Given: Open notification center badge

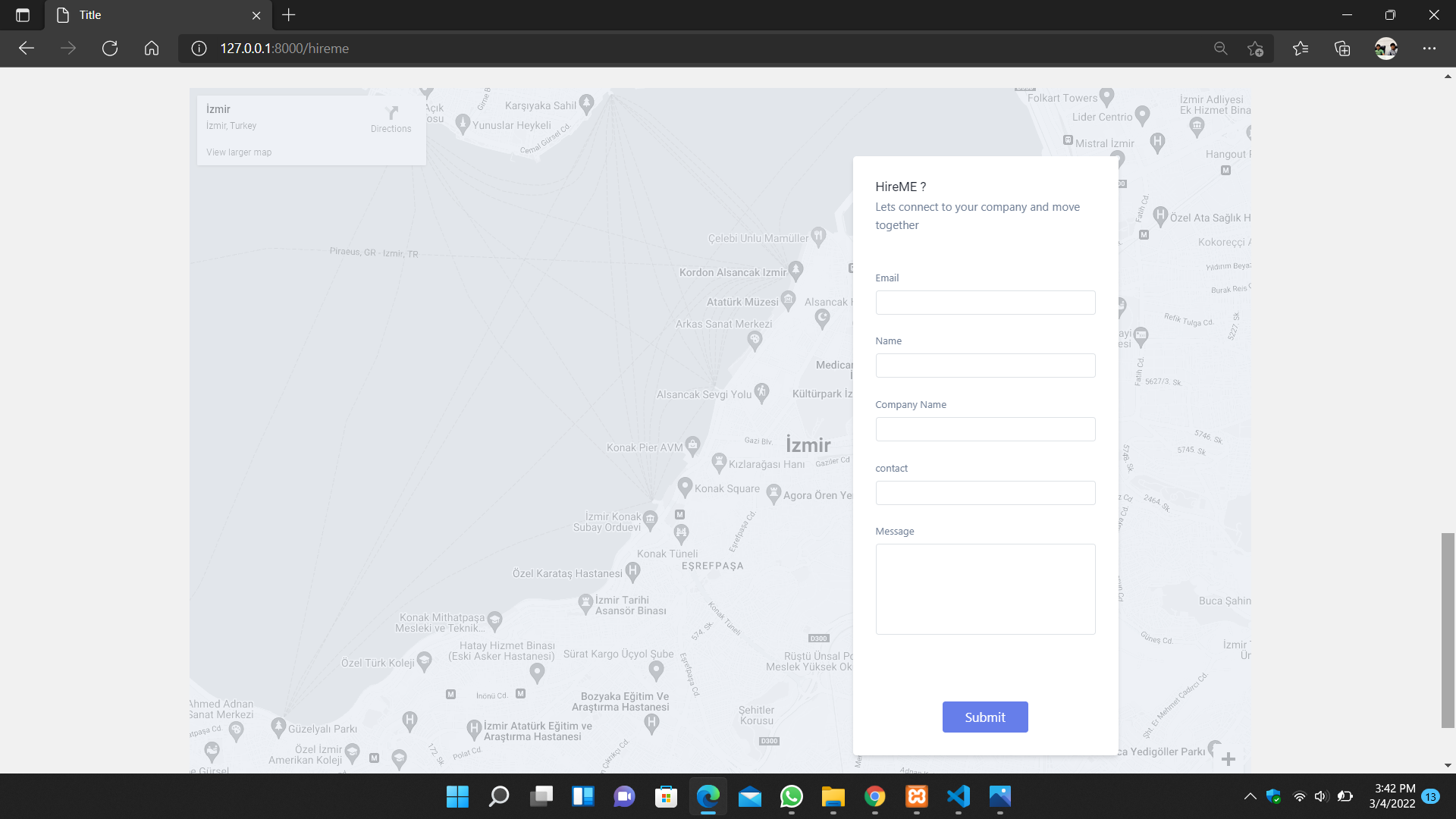Looking at the screenshot, I should pyautogui.click(x=1430, y=796).
